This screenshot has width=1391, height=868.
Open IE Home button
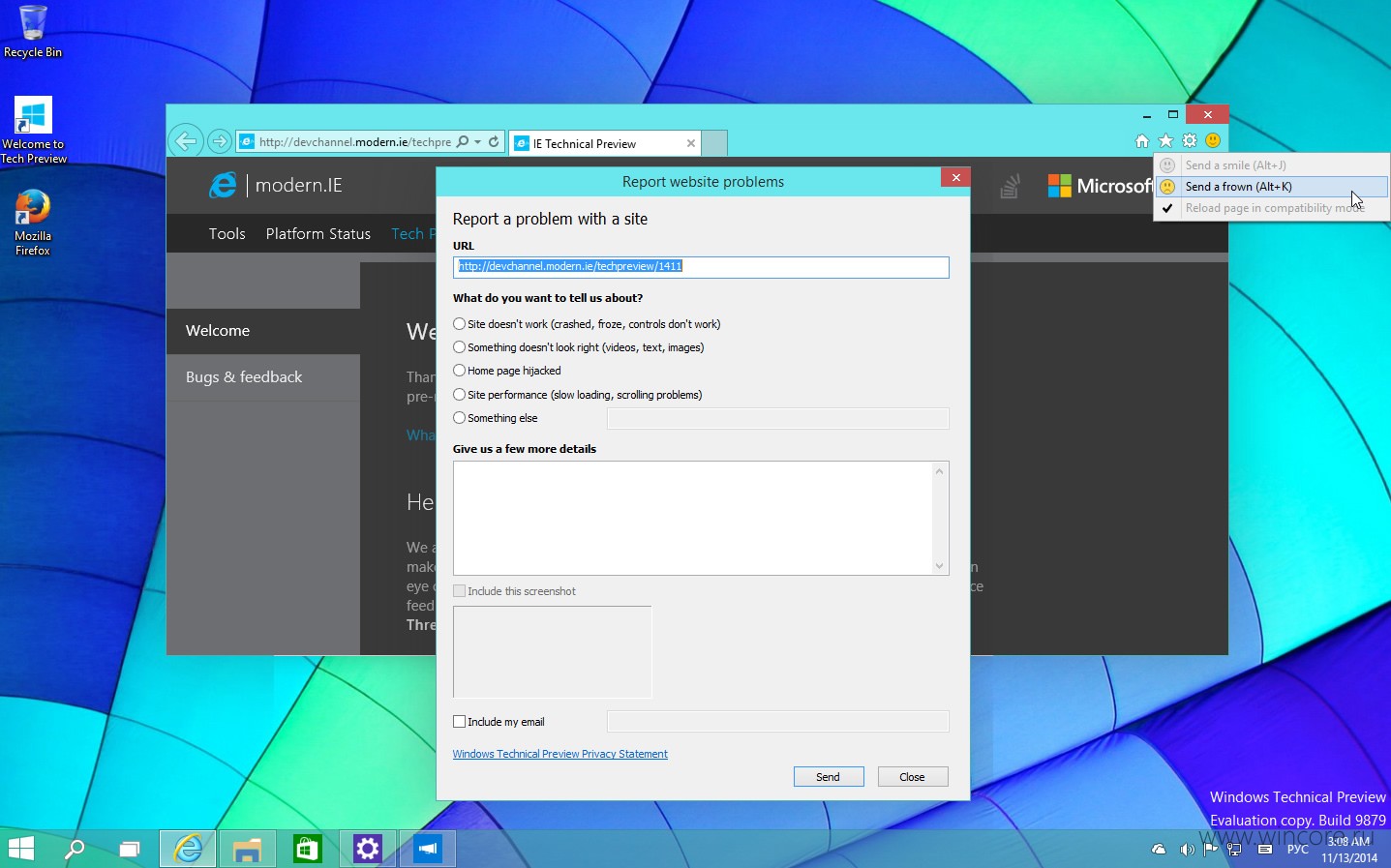coord(1142,140)
